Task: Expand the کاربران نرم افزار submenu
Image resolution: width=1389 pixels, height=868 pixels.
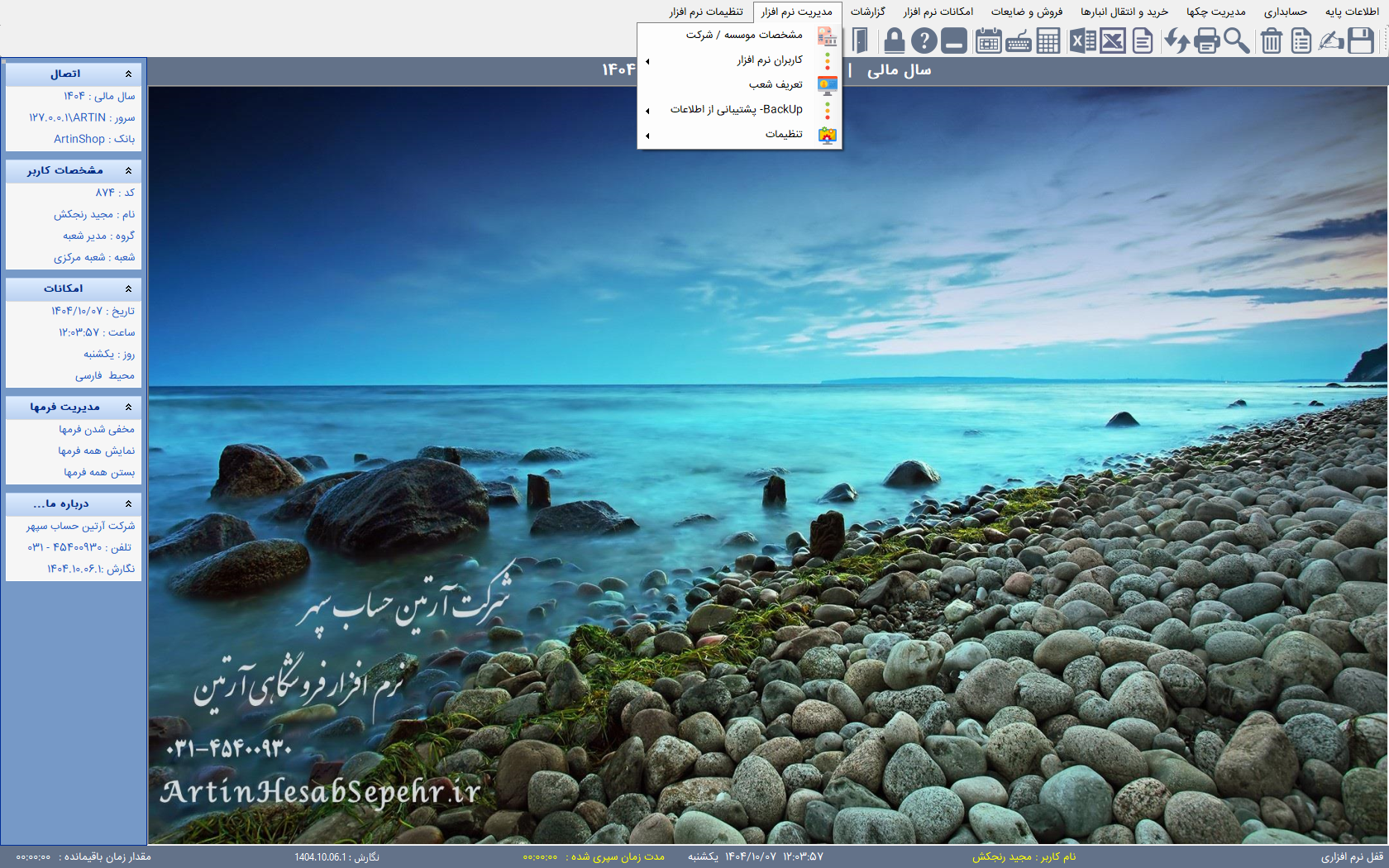Action: click(769, 60)
